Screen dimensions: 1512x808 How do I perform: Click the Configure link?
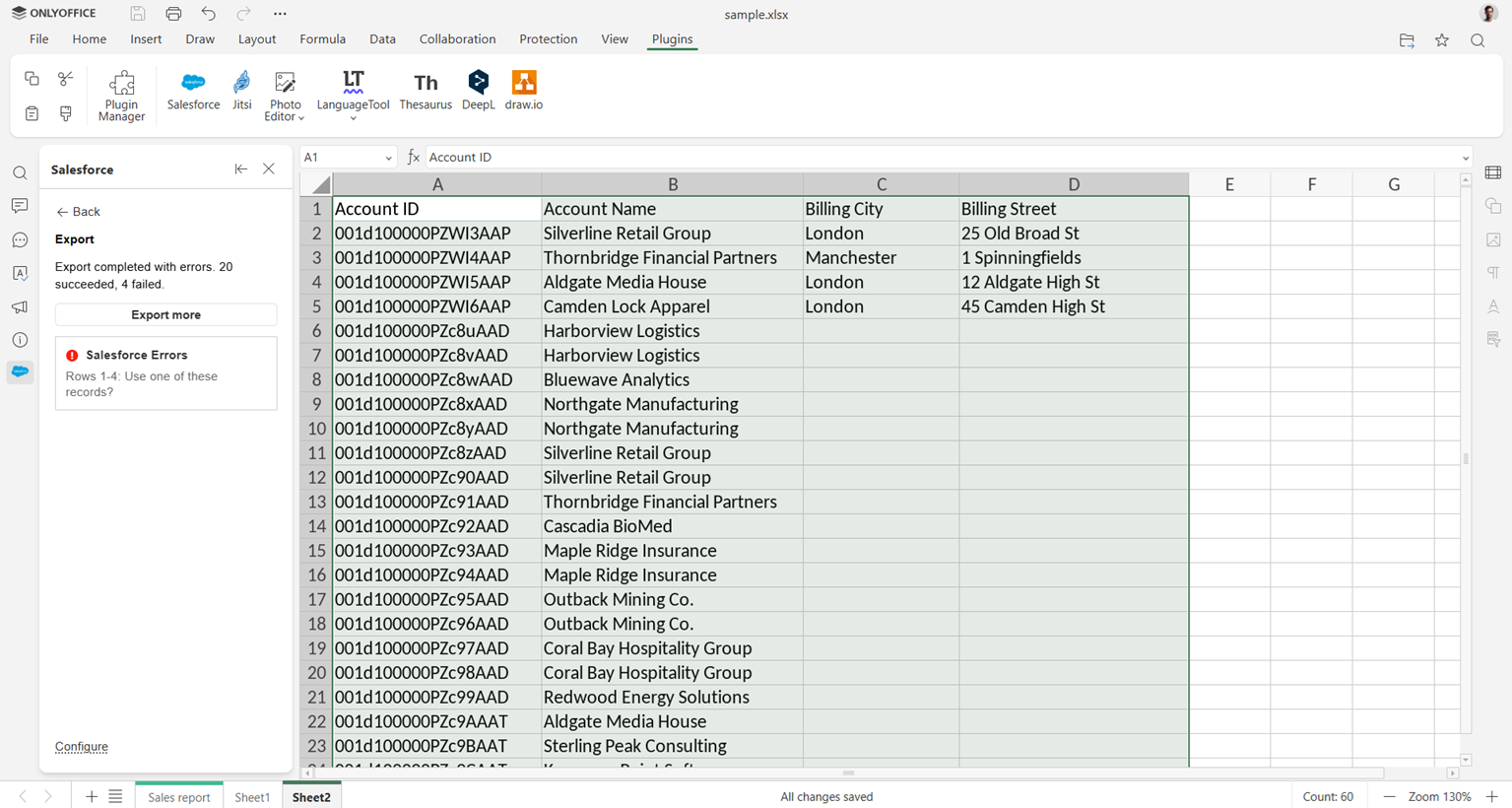tap(82, 747)
